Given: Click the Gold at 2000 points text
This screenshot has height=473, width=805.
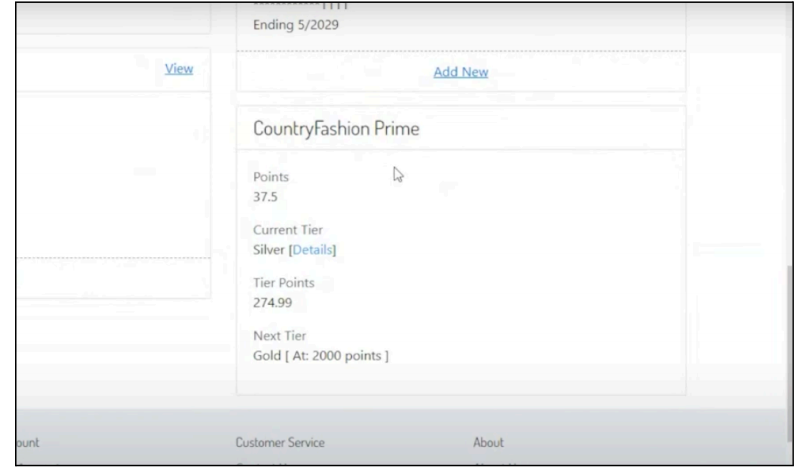Looking at the screenshot, I should [x=320, y=356].
